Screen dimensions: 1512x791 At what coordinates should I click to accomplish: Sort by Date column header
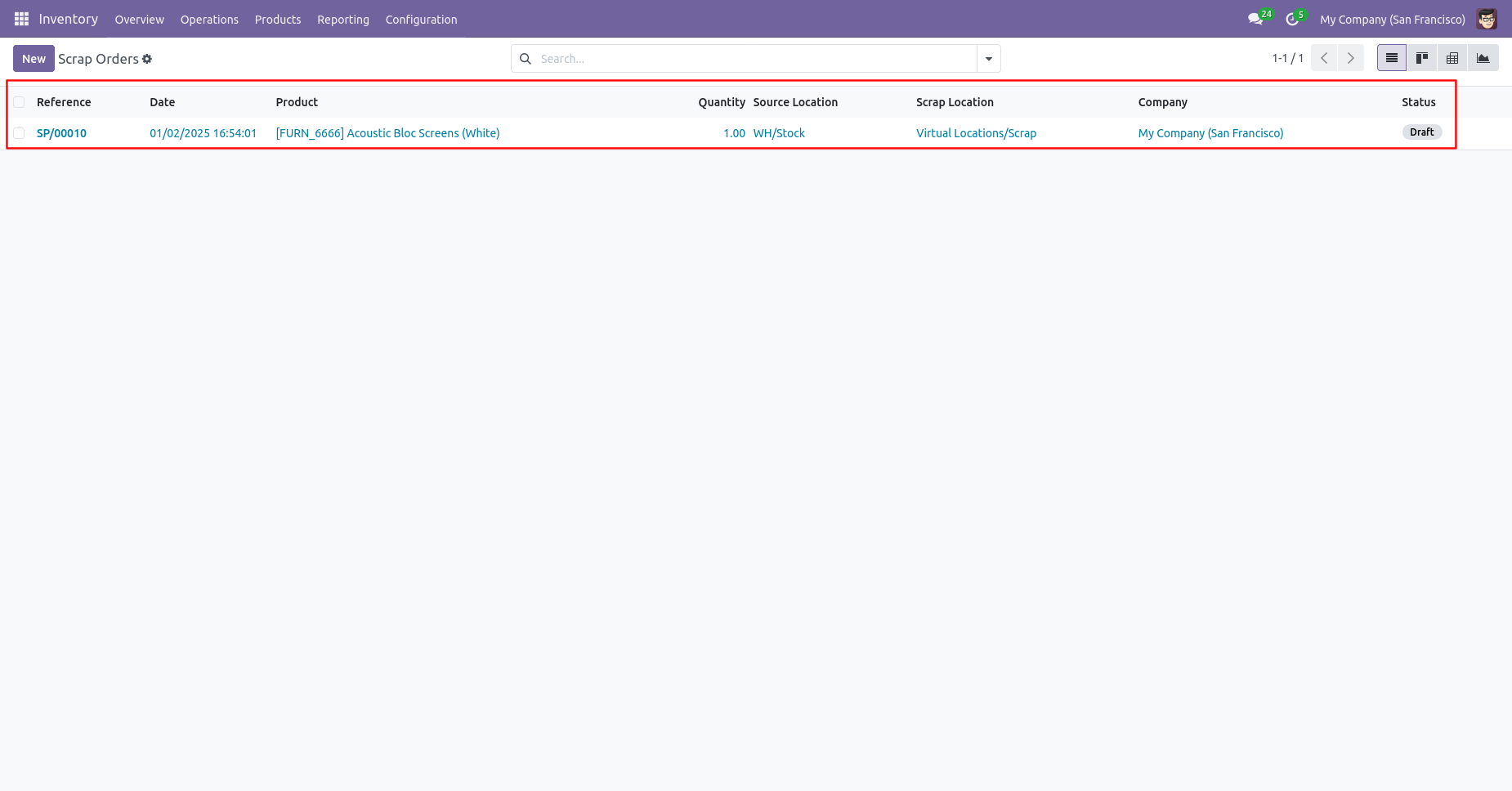tap(162, 102)
